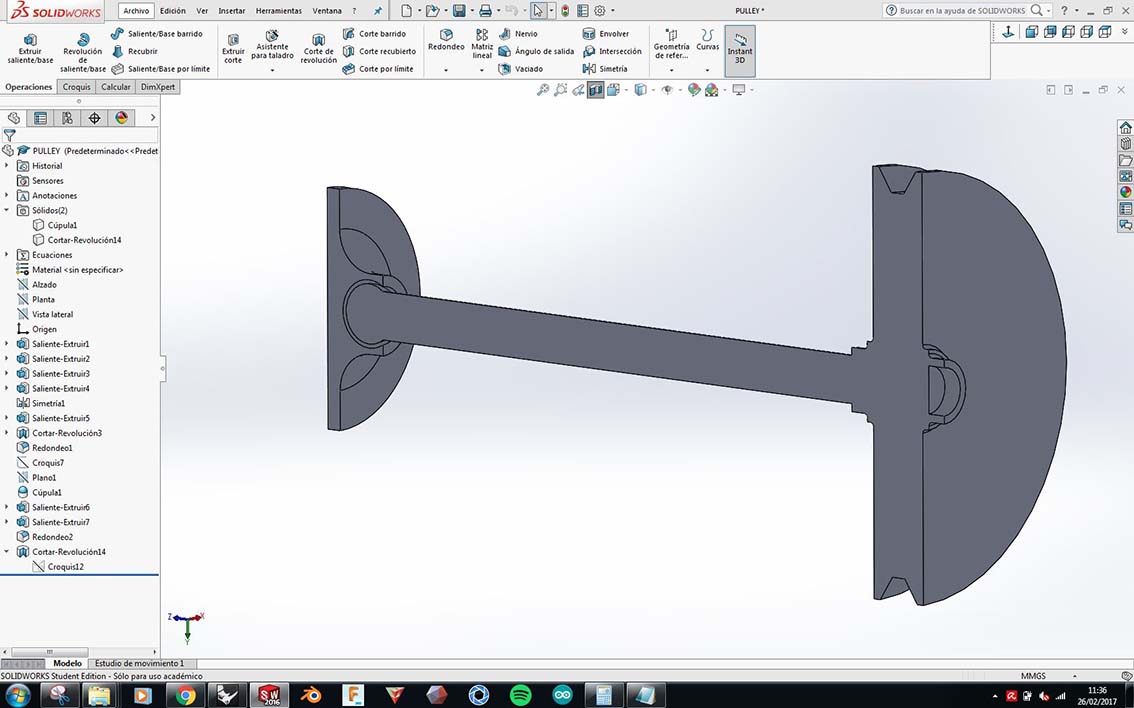Viewport: 1134px width, 708px height.
Task: Open Asistente para taladro dropdown arrow
Action: coord(272,70)
